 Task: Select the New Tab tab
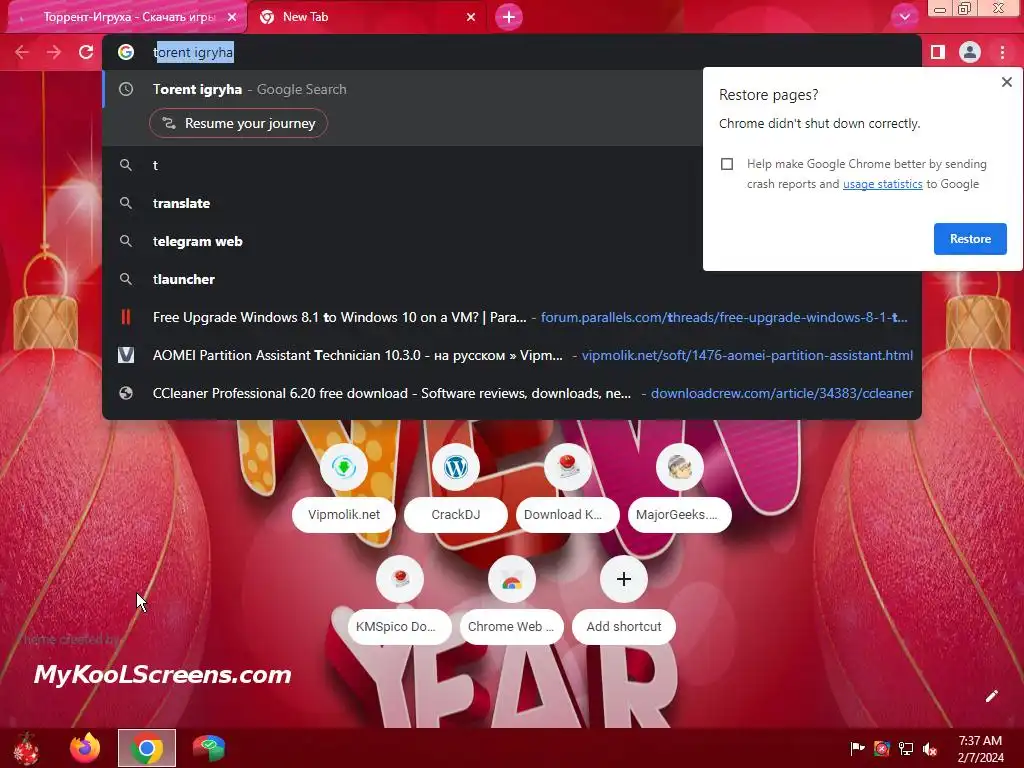coord(366,17)
